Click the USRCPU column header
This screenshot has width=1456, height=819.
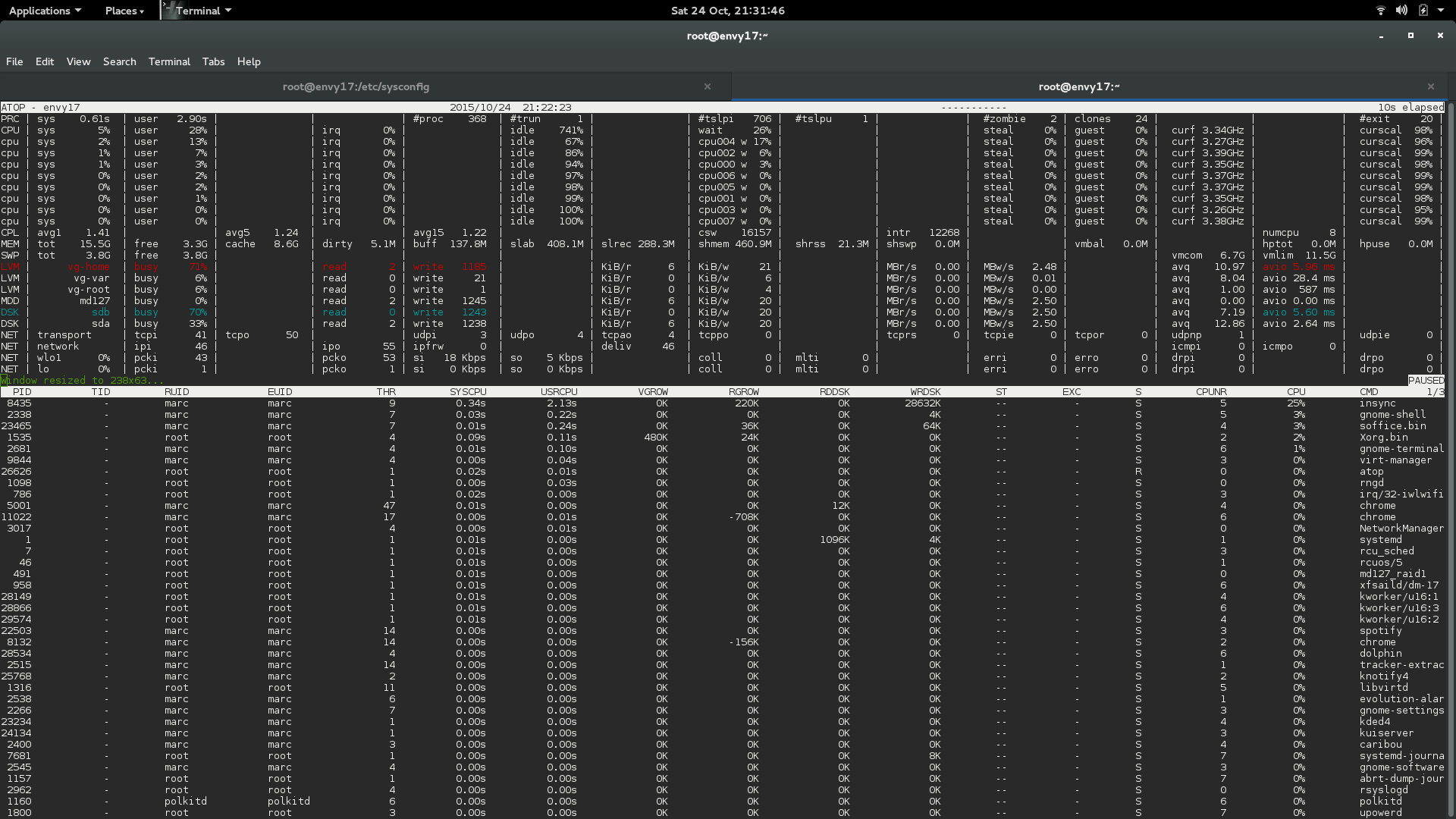559,392
